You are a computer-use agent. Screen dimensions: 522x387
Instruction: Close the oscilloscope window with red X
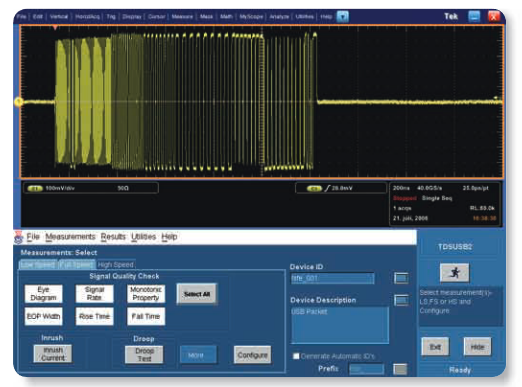click(x=494, y=16)
